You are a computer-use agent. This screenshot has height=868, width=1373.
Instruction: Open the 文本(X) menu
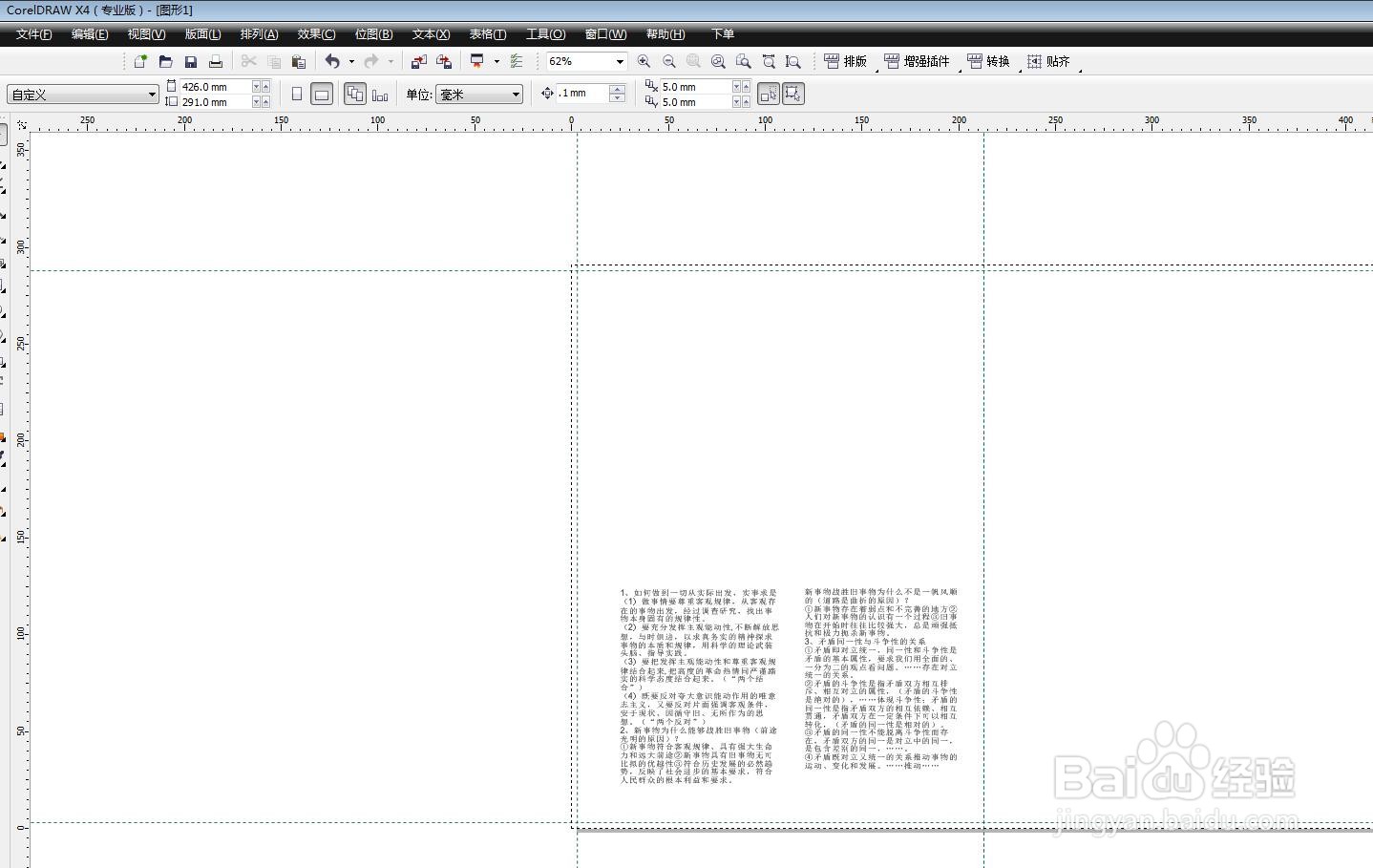coord(431,33)
